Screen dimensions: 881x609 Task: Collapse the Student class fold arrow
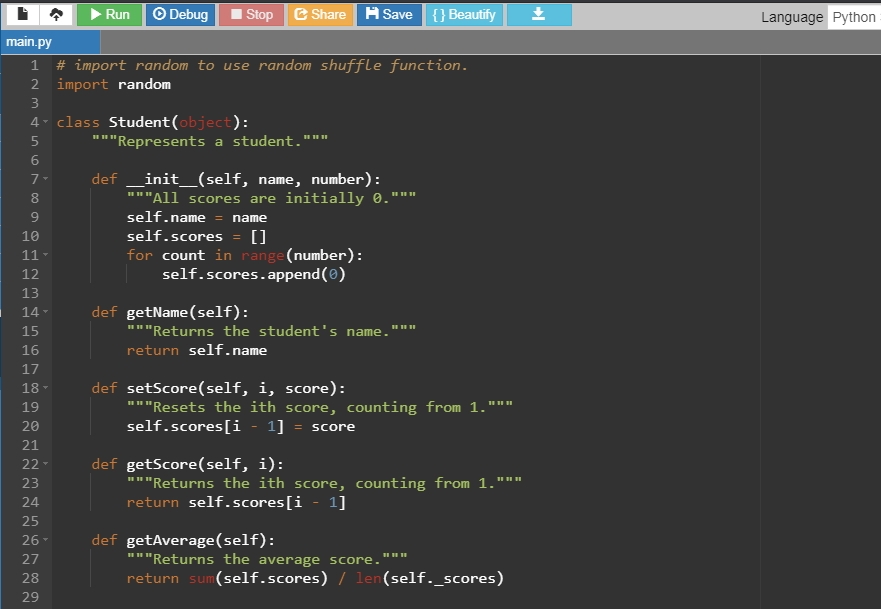tap(47, 123)
